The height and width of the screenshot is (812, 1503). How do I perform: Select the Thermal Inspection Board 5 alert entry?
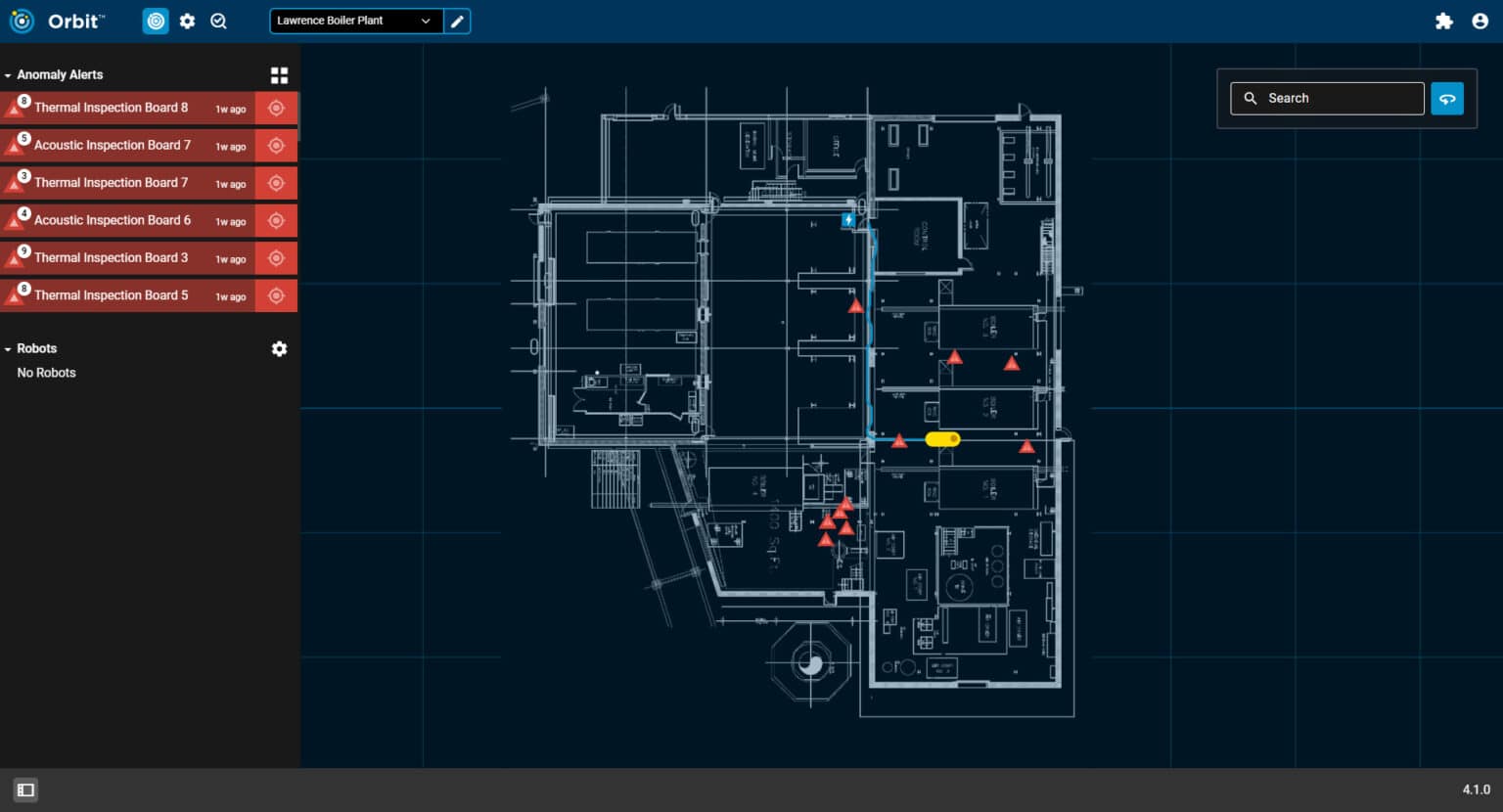pyautogui.click(x=127, y=294)
